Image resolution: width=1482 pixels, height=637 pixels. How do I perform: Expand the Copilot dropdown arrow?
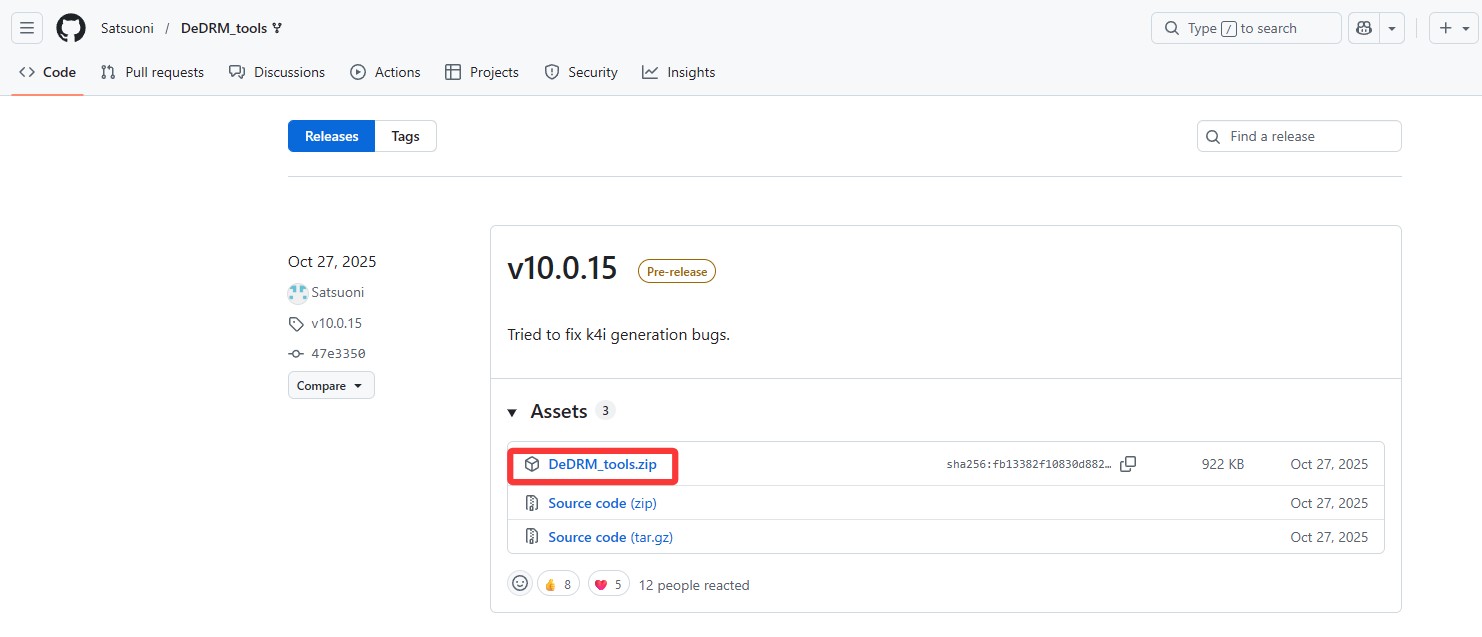click(1392, 28)
